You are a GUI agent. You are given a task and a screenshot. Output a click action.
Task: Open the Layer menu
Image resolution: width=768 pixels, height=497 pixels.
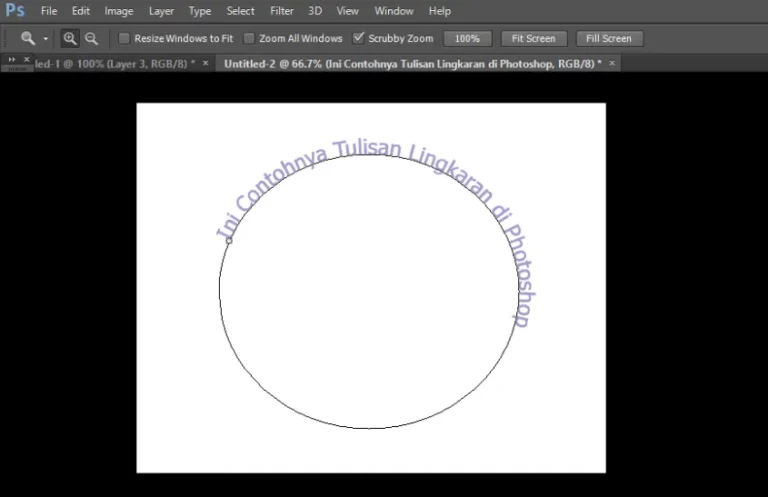[161, 11]
